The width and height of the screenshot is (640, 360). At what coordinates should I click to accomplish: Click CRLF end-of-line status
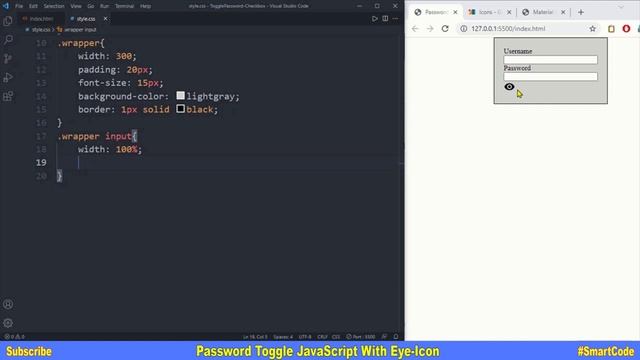322,337
